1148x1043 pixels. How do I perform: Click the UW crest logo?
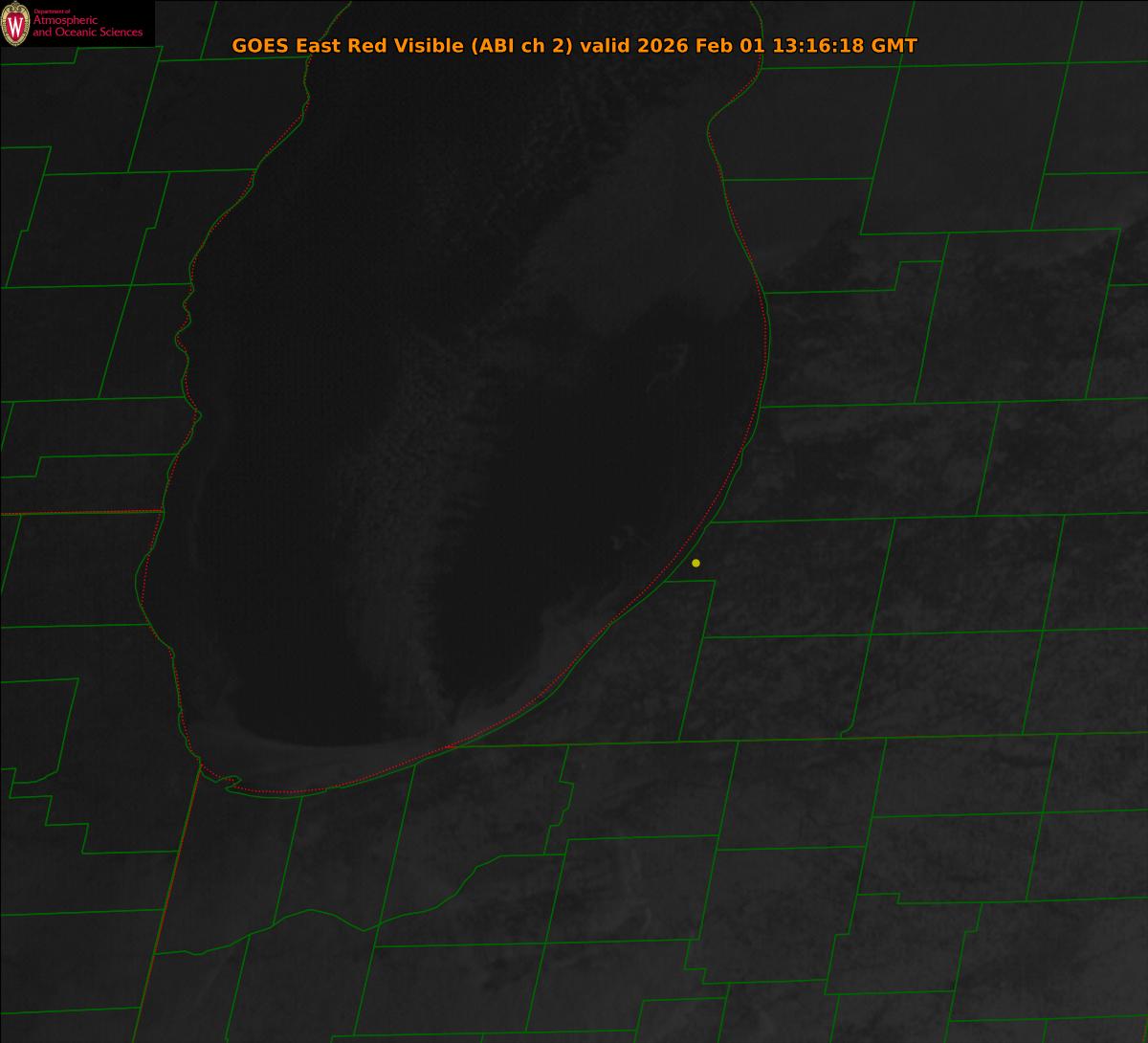point(15,24)
